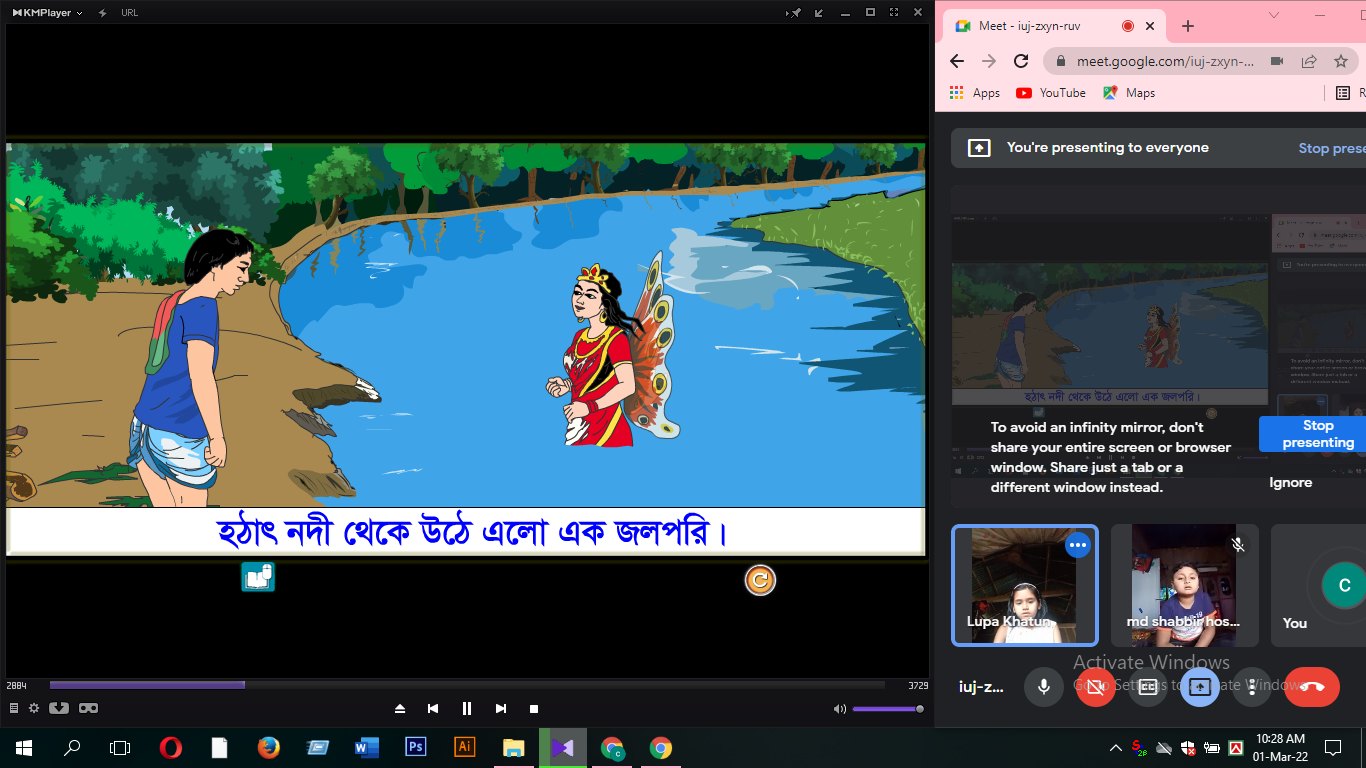1366x768 pixels.
Task: Click the meet.google.com address bar
Action: click(x=1165, y=61)
